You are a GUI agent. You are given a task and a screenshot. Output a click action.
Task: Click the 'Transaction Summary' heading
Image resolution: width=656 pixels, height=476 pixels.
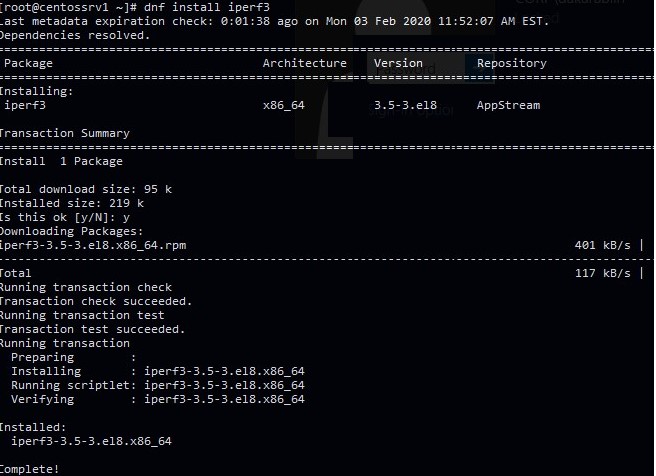pyautogui.click(x=64, y=133)
